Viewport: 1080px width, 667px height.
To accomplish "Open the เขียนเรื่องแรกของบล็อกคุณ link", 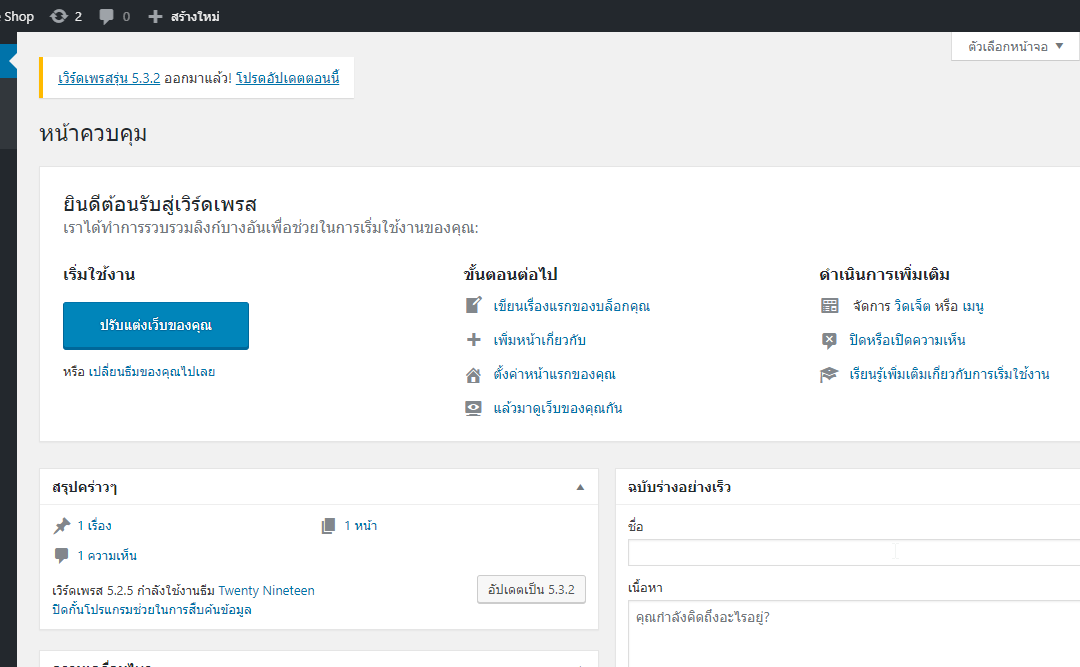I will (x=572, y=306).
